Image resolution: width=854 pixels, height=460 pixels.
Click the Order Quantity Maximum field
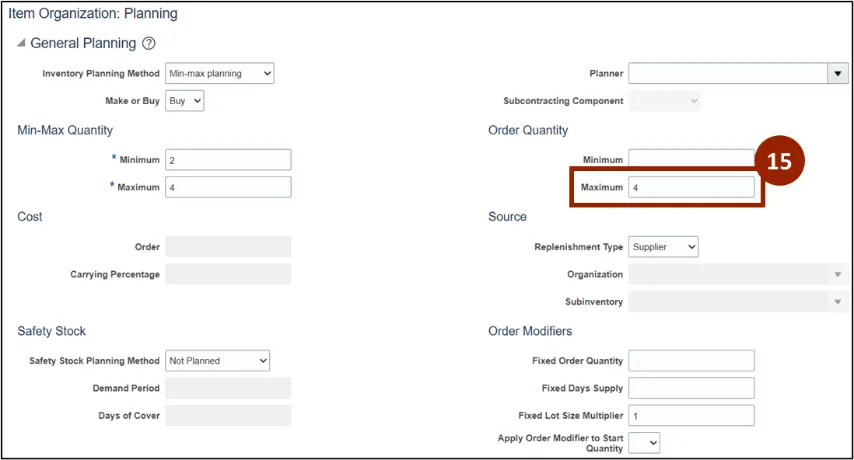691,187
